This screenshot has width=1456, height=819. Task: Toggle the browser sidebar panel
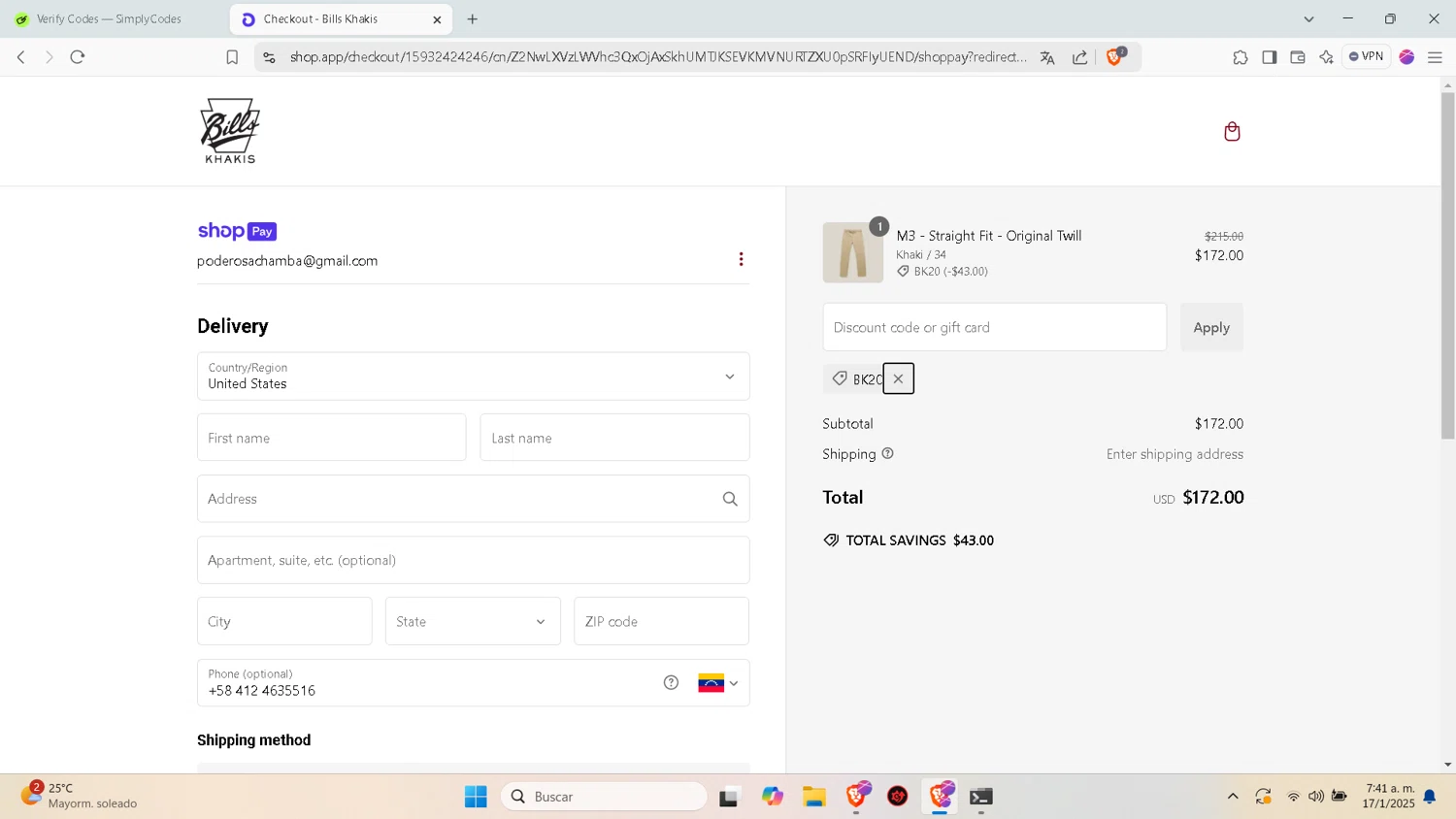point(1270,57)
